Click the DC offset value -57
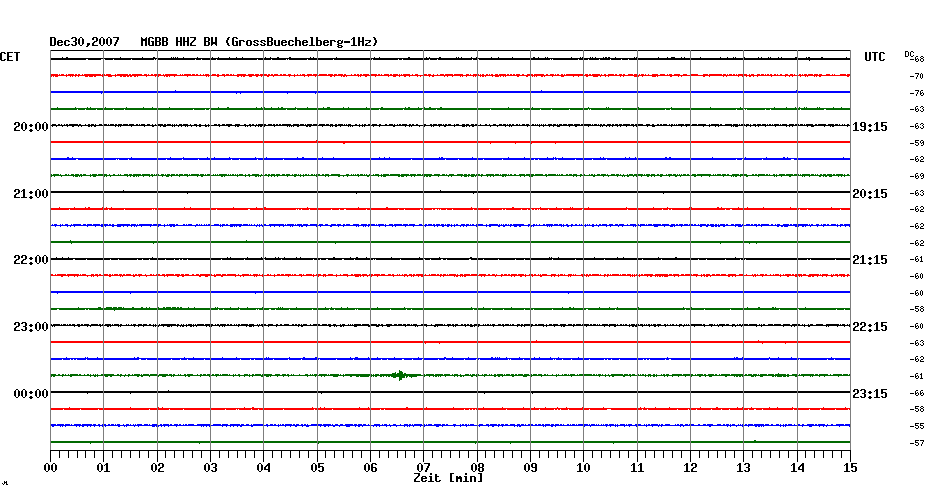 (916, 443)
